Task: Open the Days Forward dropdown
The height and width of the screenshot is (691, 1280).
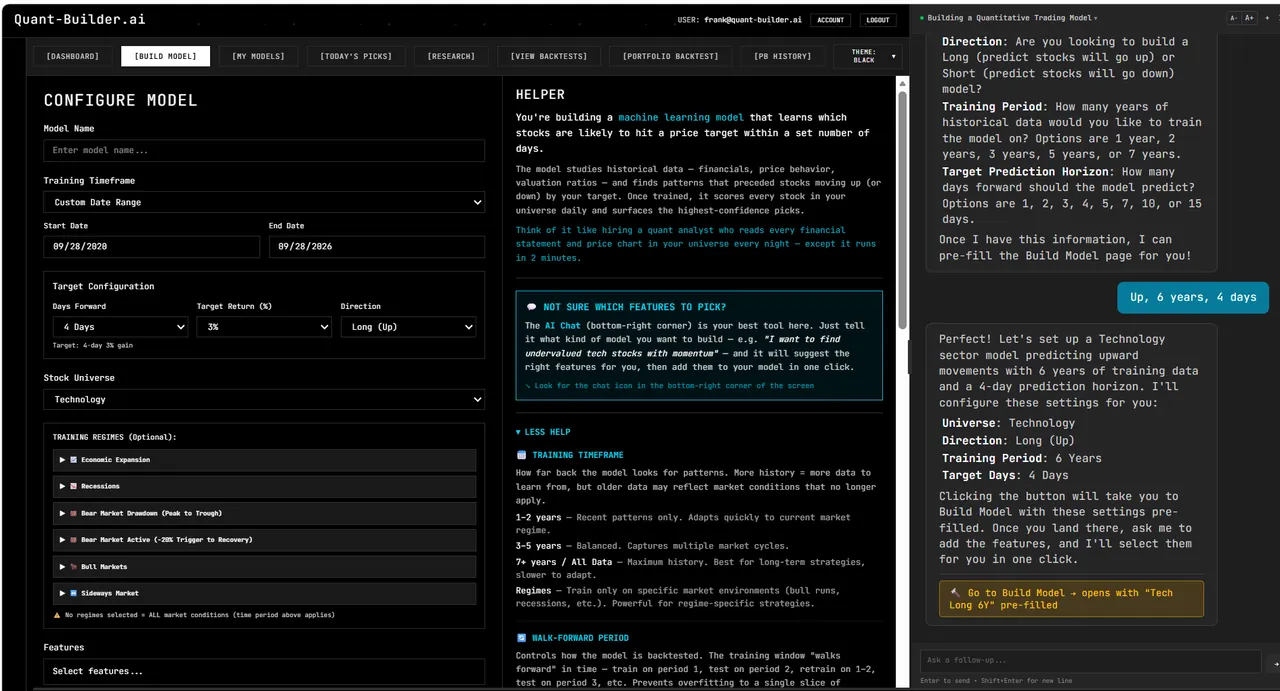Action: pos(120,327)
